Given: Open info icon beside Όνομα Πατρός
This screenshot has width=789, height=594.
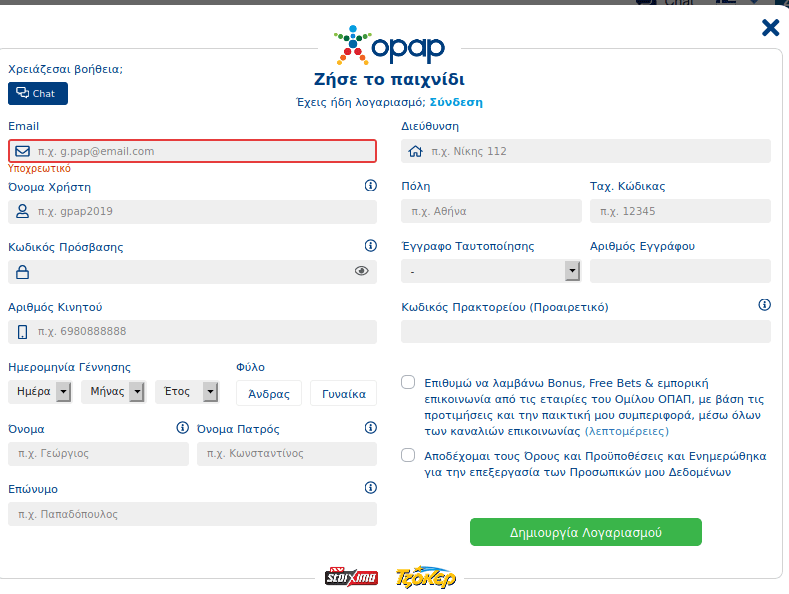Looking at the screenshot, I should 371,428.
